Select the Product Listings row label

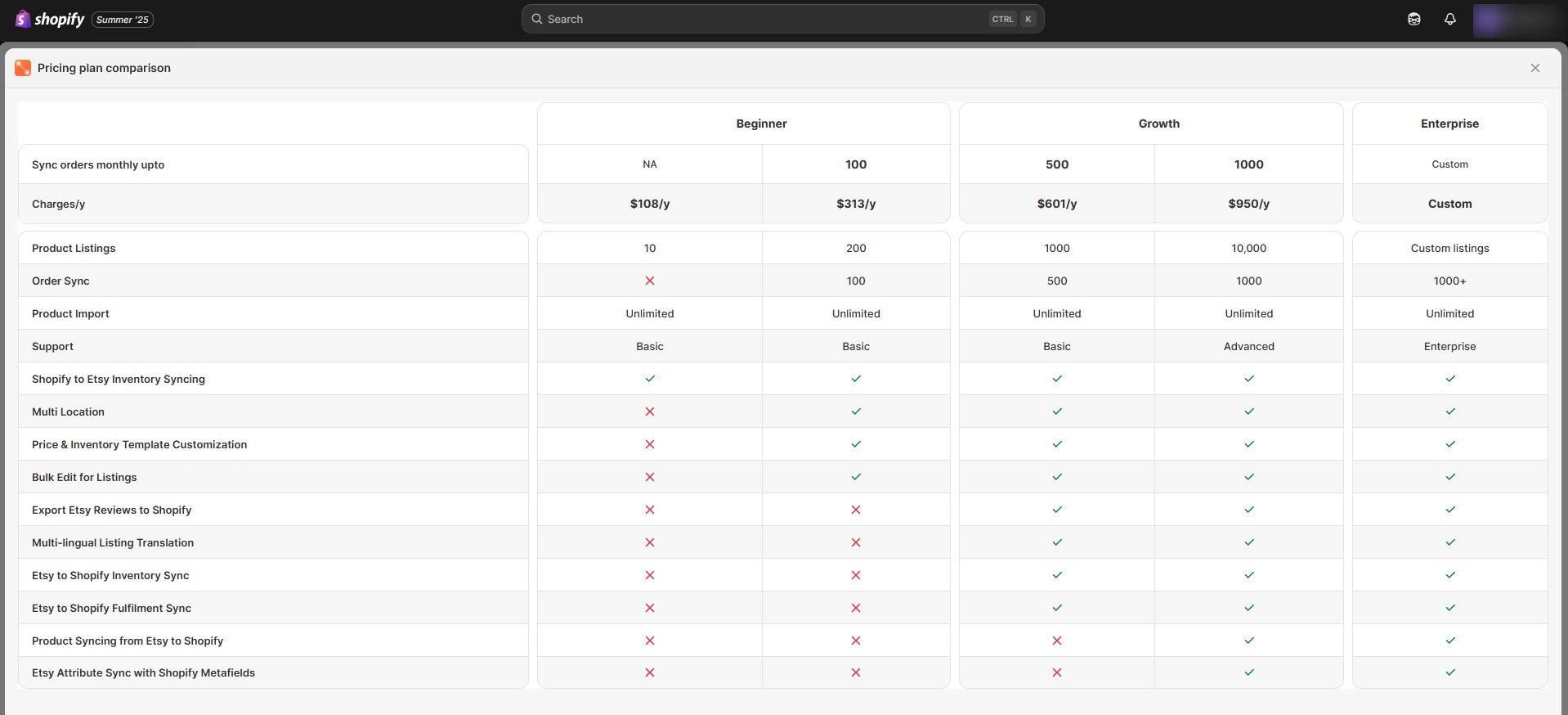[74, 248]
